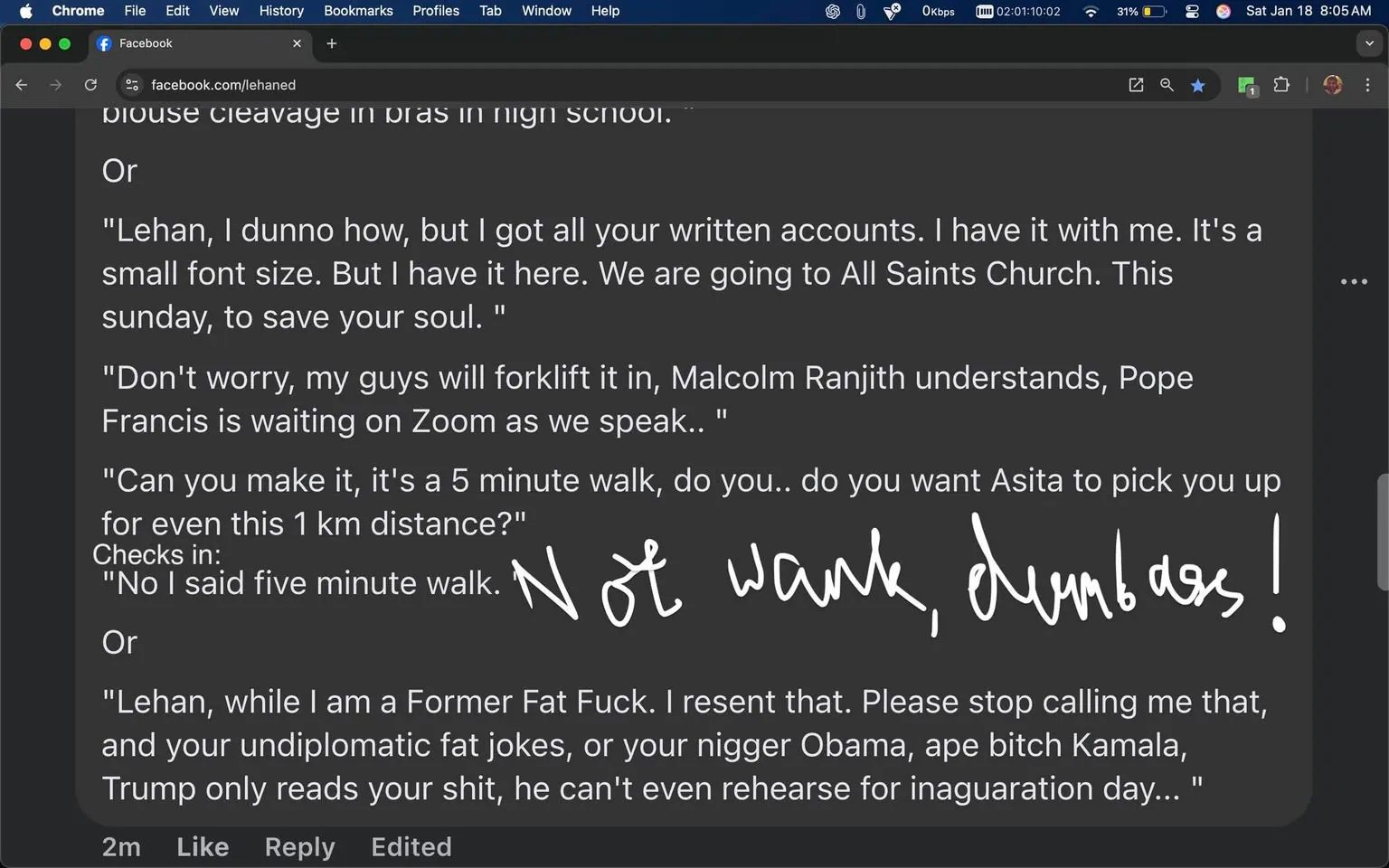The width and height of the screenshot is (1389, 868).
Task: Click the forward navigation arrow
Action: (x=55, y=84)
